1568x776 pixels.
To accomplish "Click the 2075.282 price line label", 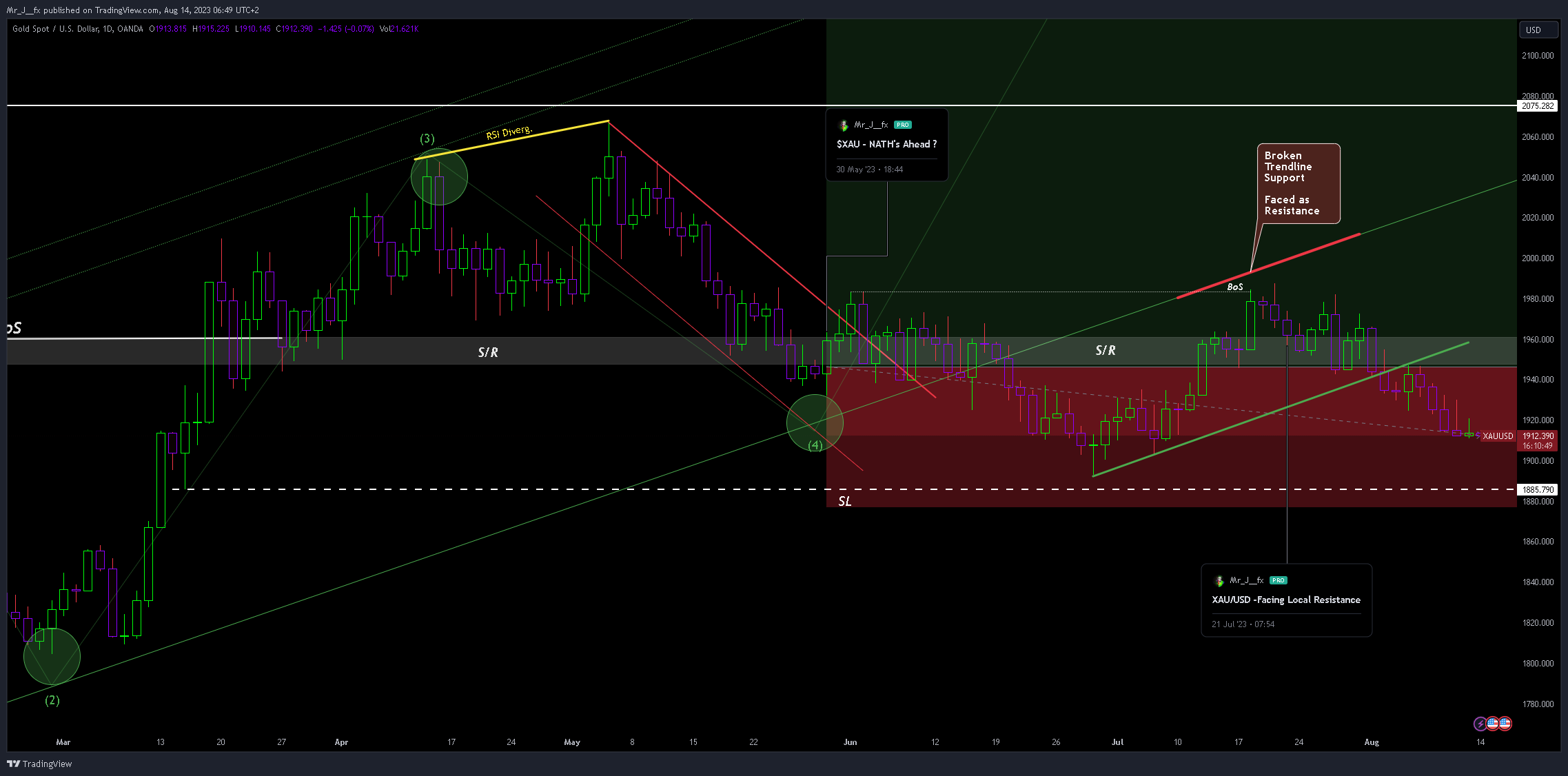I will pos(1538,106).
